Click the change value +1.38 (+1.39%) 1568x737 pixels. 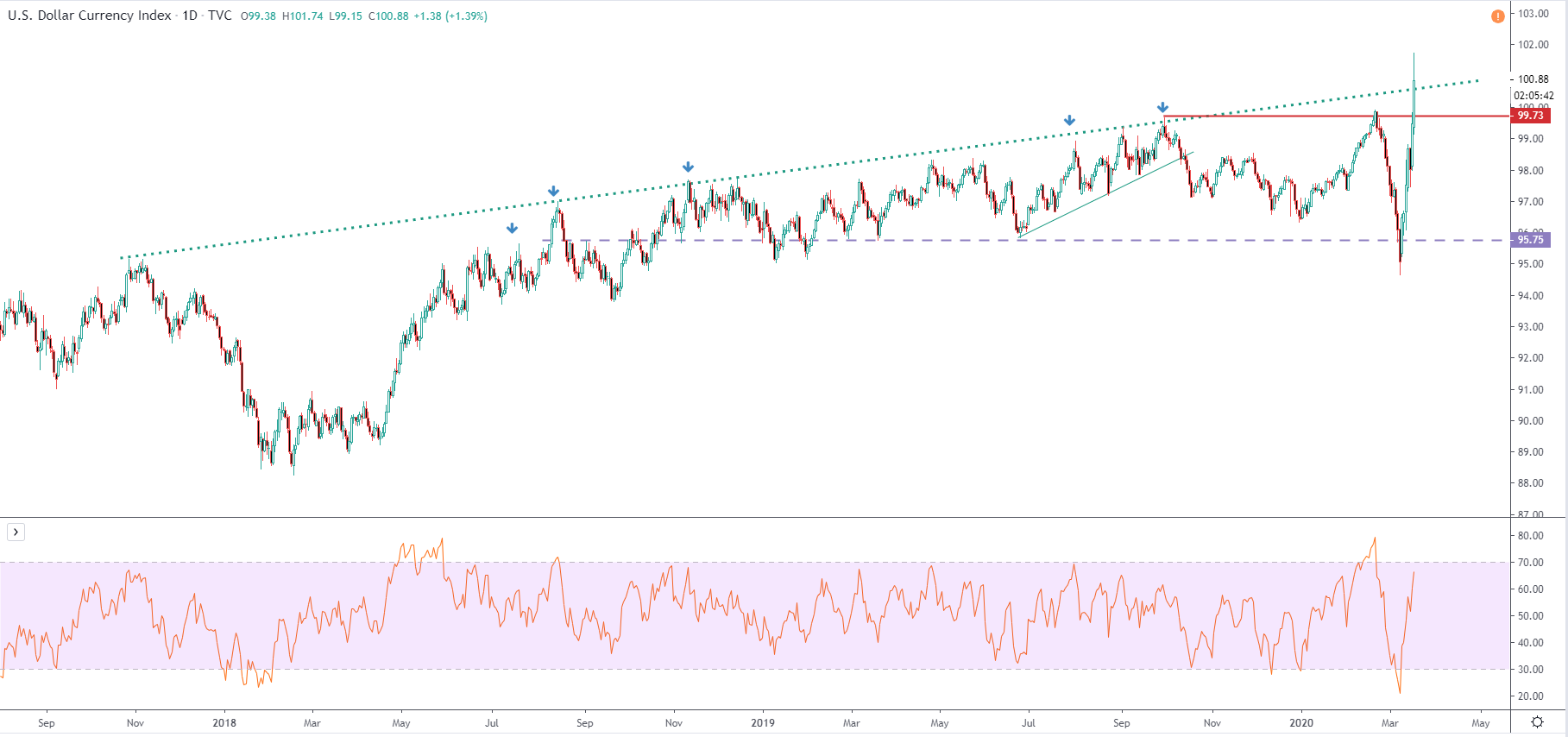click(x=450, y=16)
